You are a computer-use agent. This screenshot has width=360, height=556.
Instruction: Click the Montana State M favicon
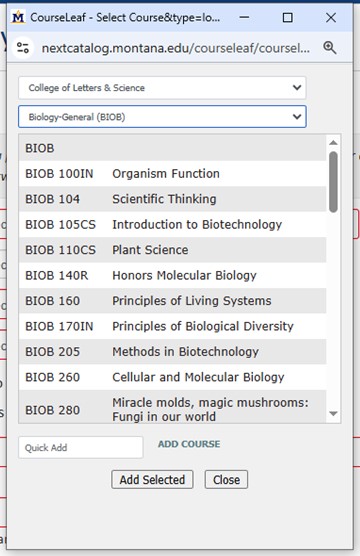click(18, 17)
